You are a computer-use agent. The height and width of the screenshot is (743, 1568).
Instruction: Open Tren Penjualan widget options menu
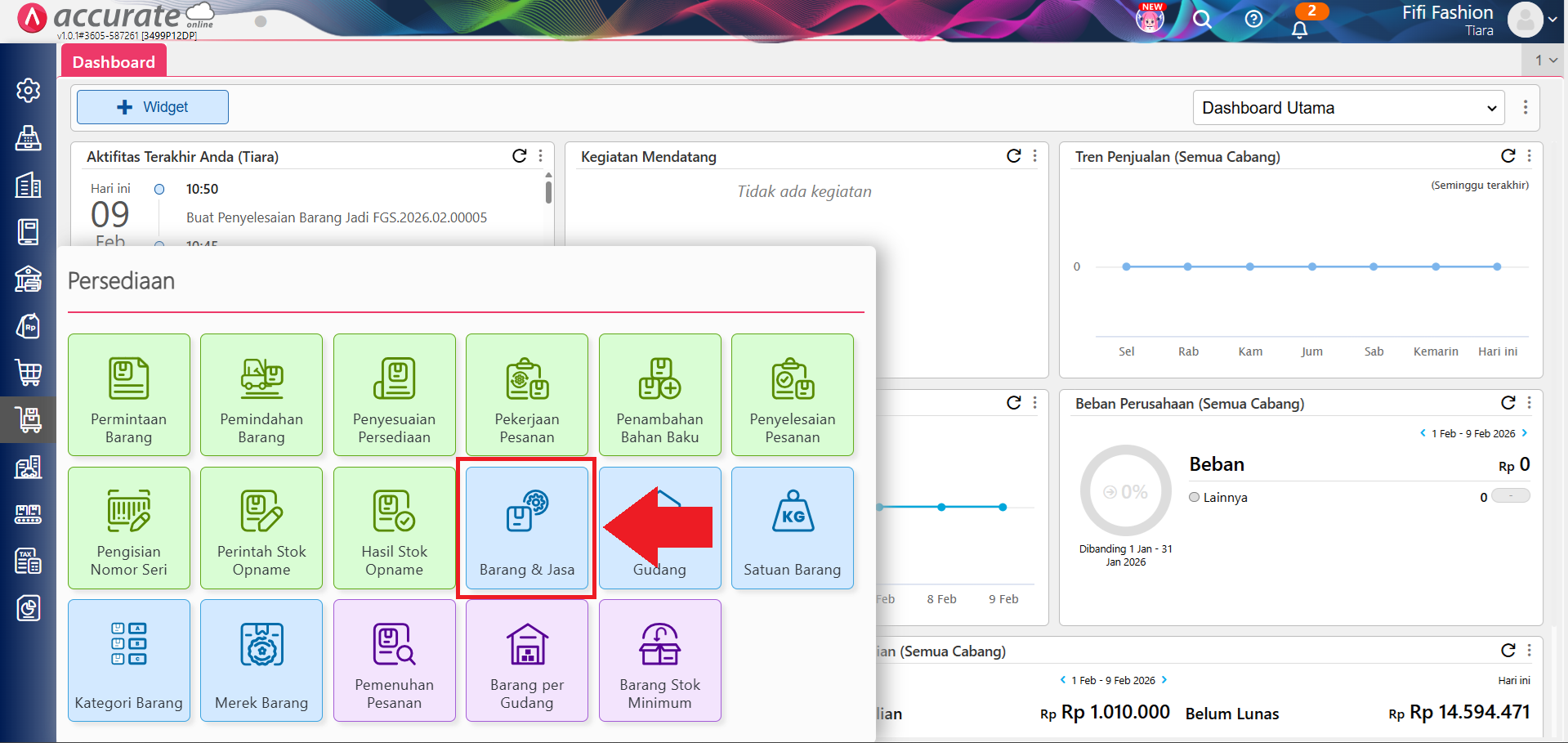[x=1529, y=156]
